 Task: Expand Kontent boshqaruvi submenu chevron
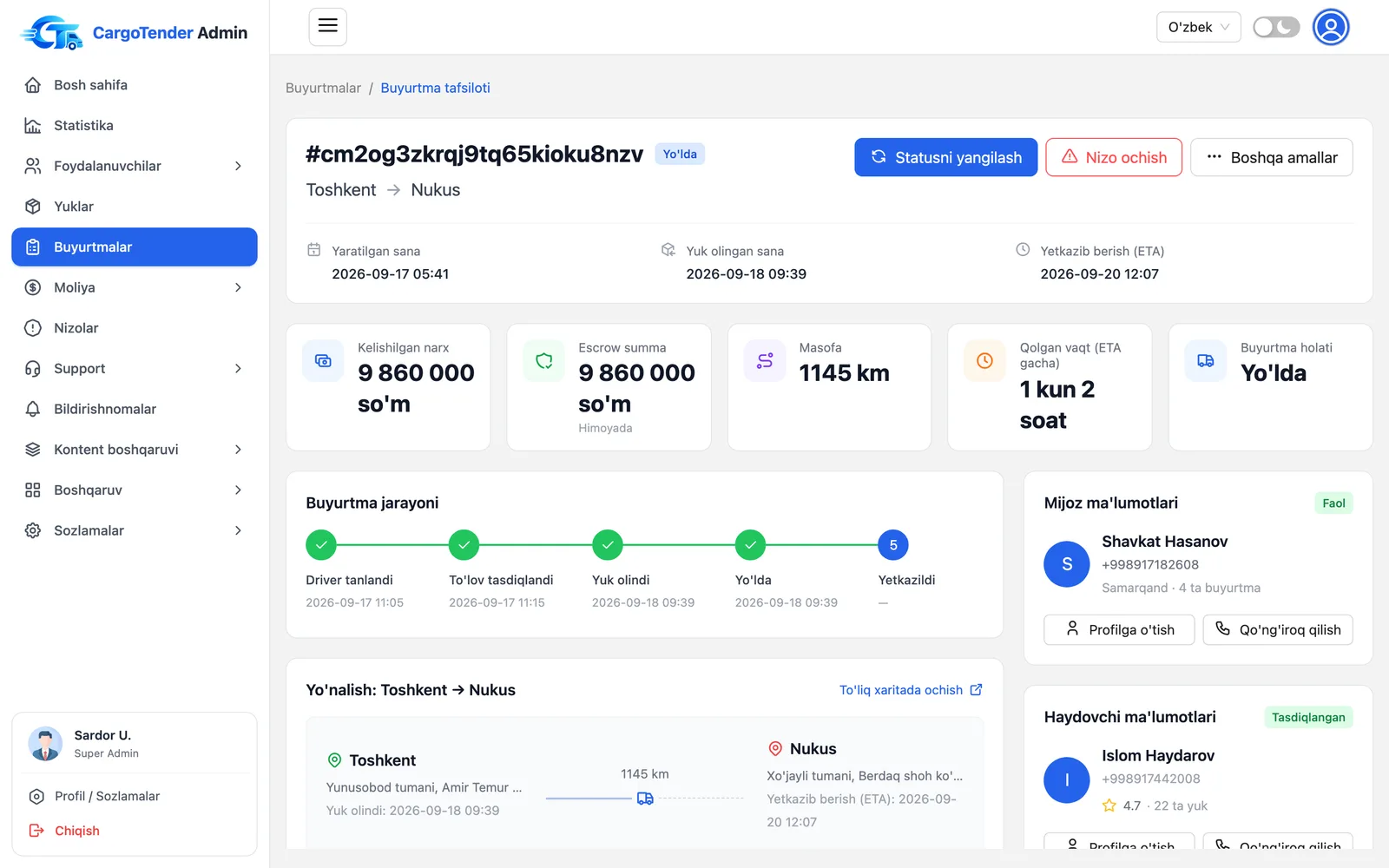click(x=238, y=450)
